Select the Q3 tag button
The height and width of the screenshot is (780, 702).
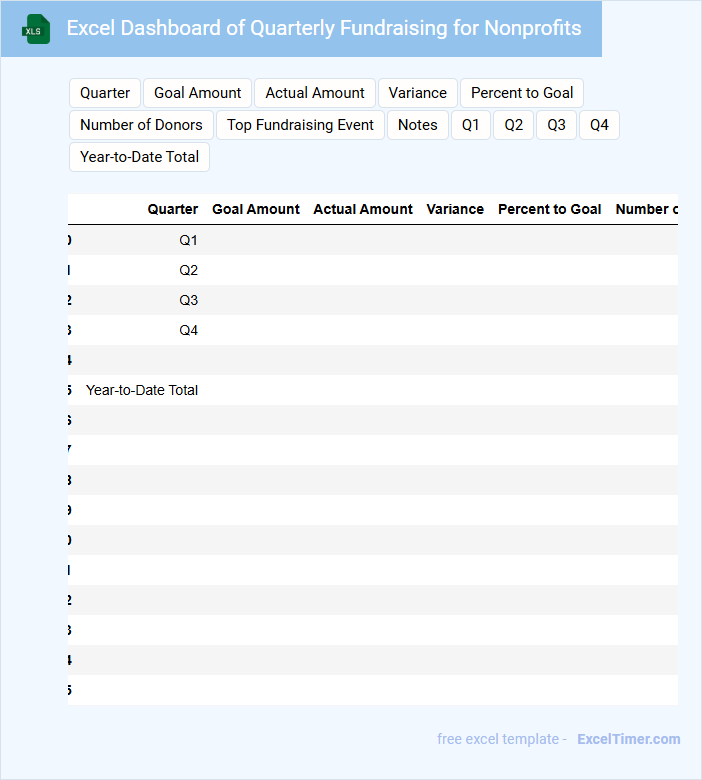[x=557, y=125]
